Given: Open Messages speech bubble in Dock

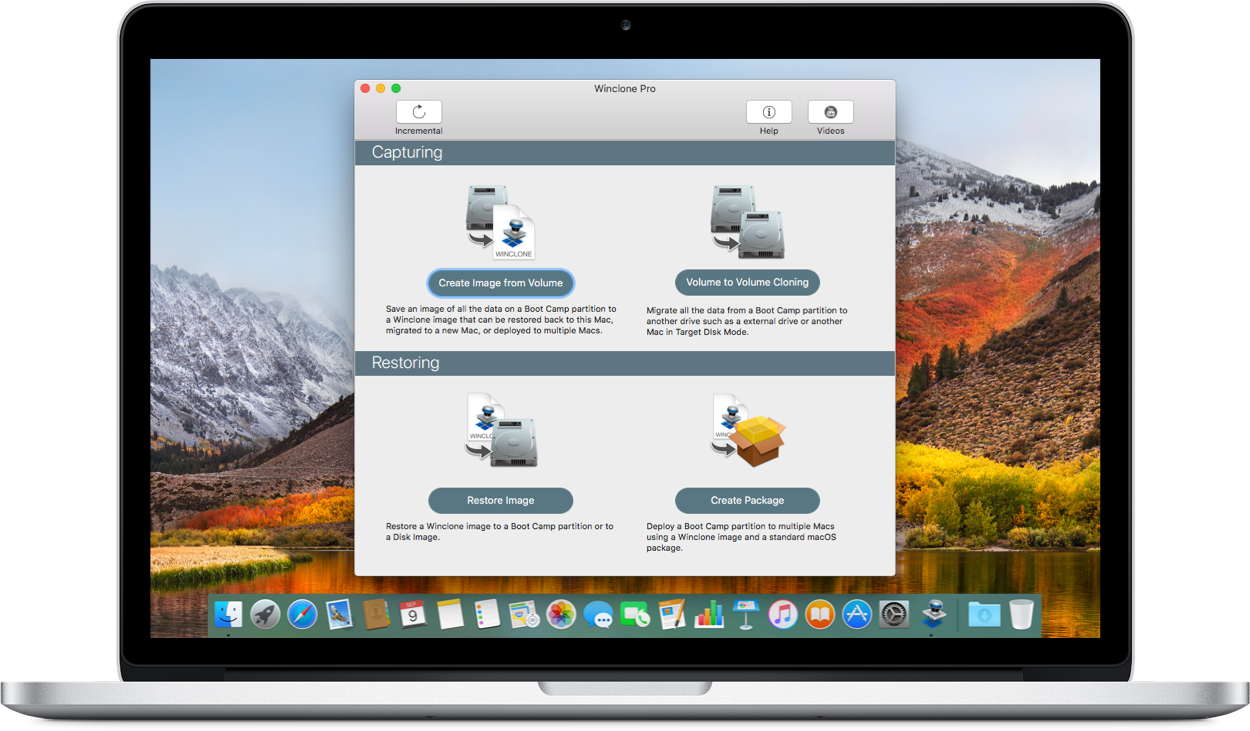Looking at the screenshot, I should tap(598, 614).
